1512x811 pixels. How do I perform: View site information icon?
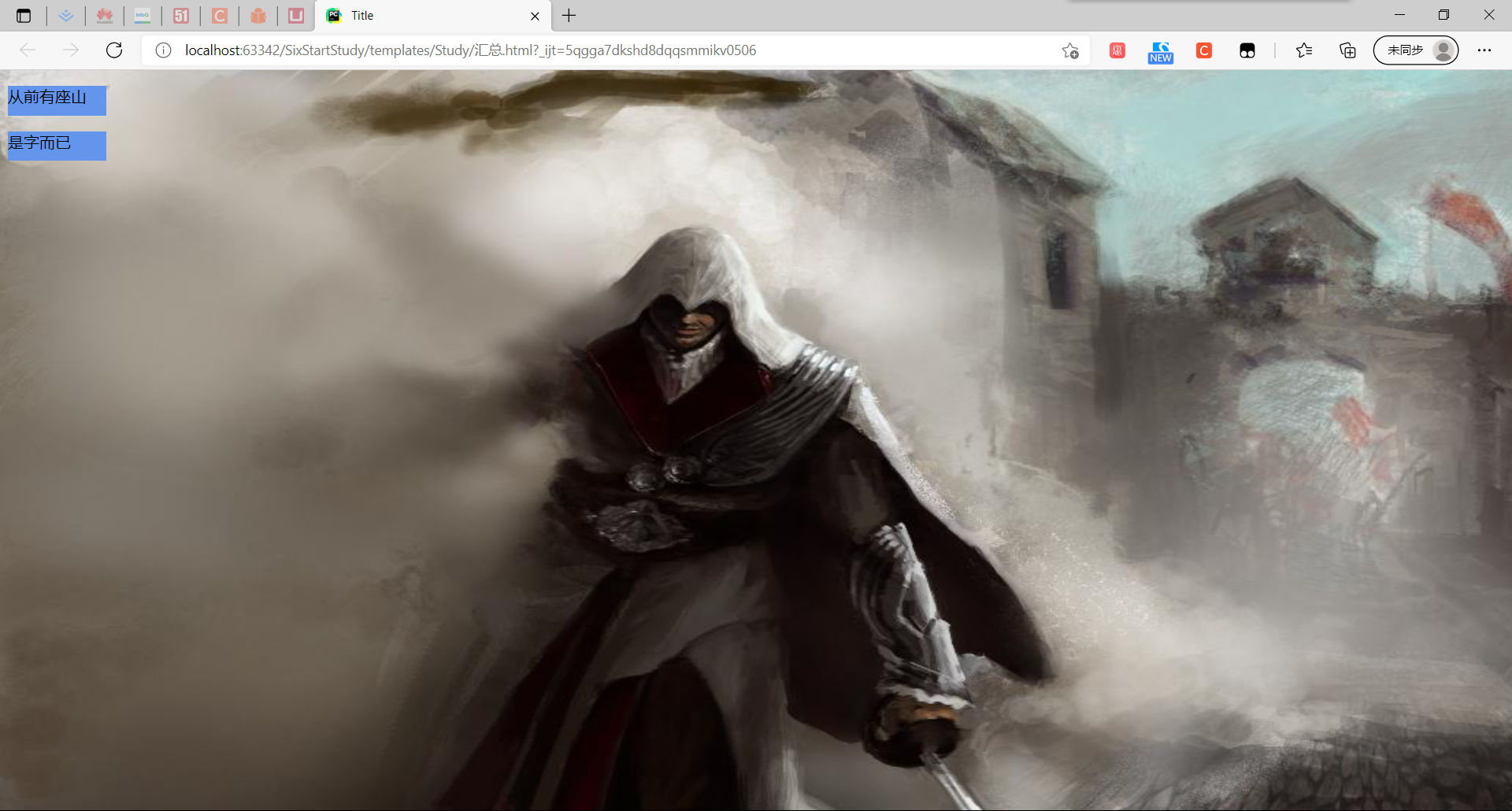(x=163, y=50)
